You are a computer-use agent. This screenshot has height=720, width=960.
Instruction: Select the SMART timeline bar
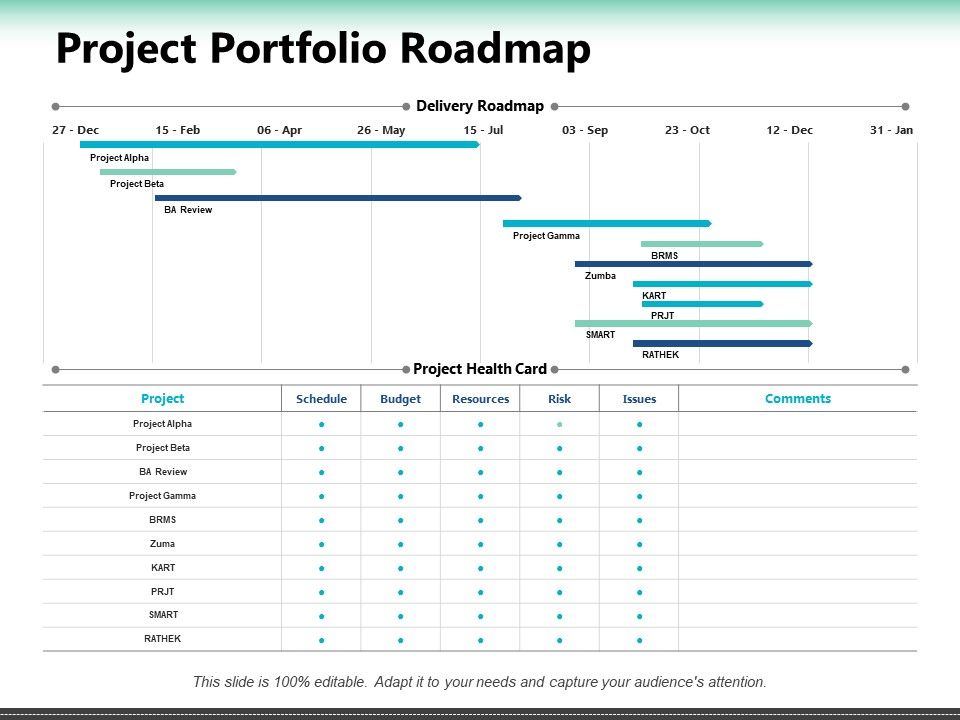(x=694, y=323)
